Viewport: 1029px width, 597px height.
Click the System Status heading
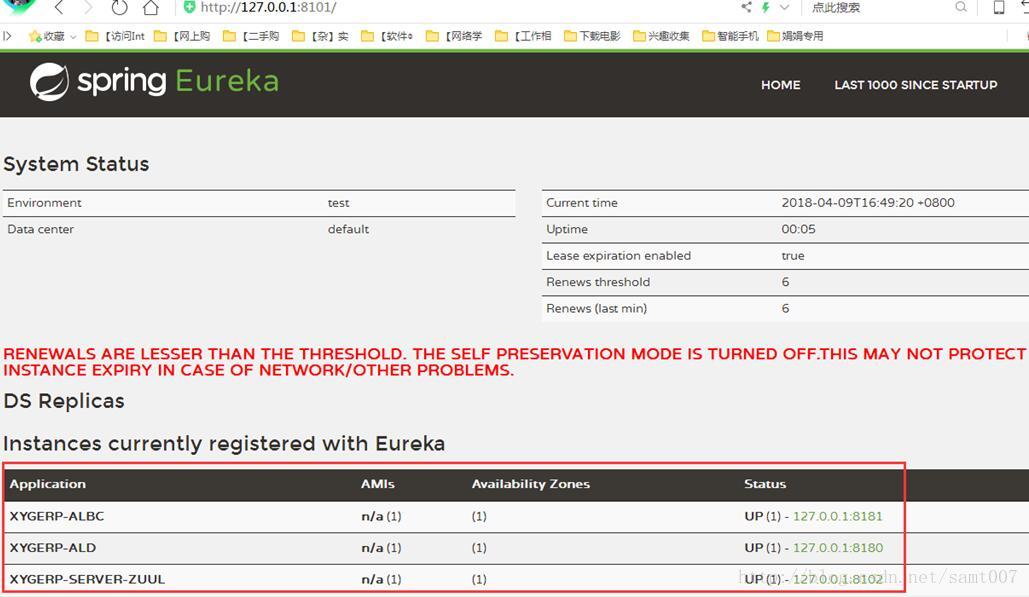[x=76, y=164]
